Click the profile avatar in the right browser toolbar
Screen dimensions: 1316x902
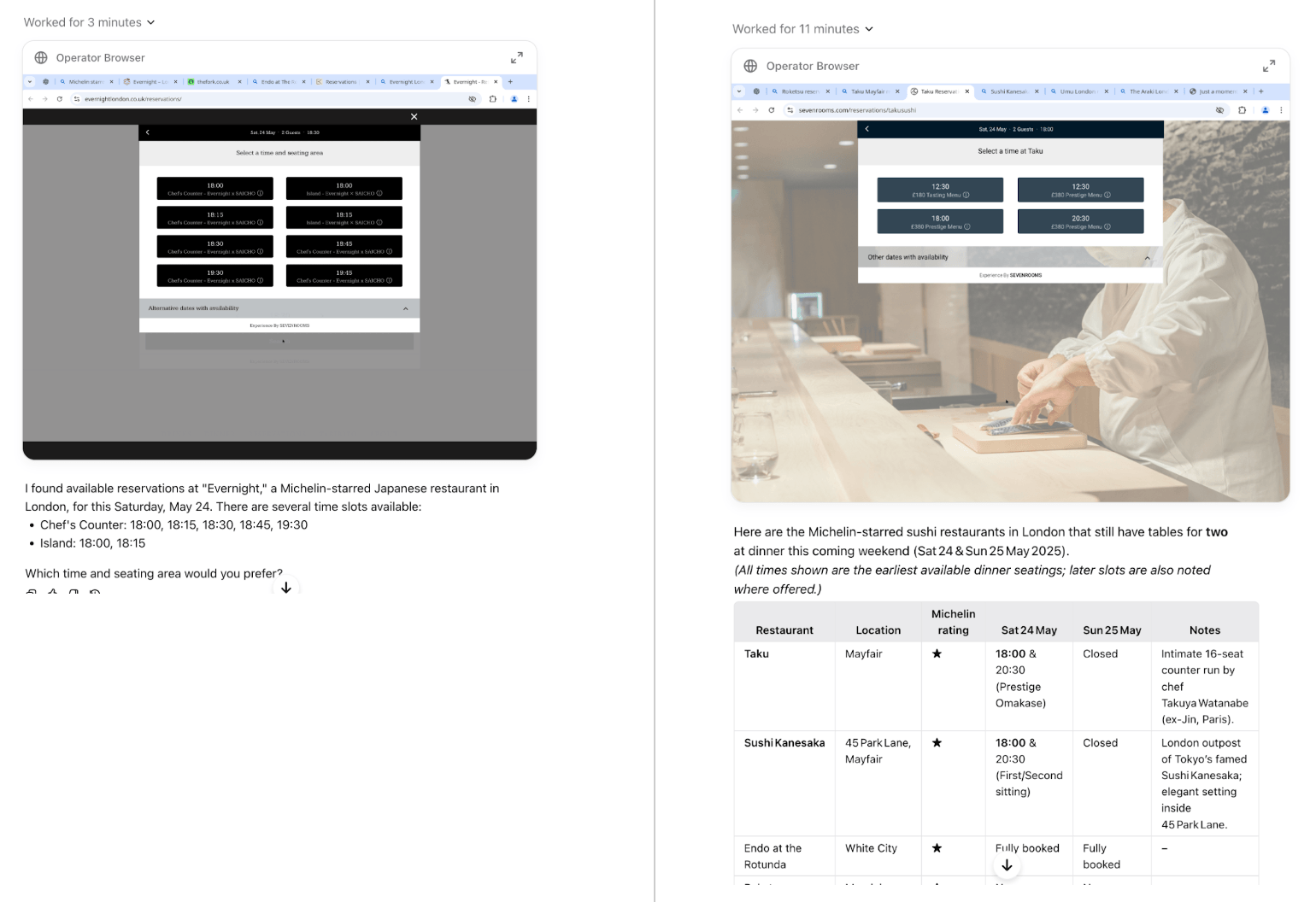(1264, 110)
